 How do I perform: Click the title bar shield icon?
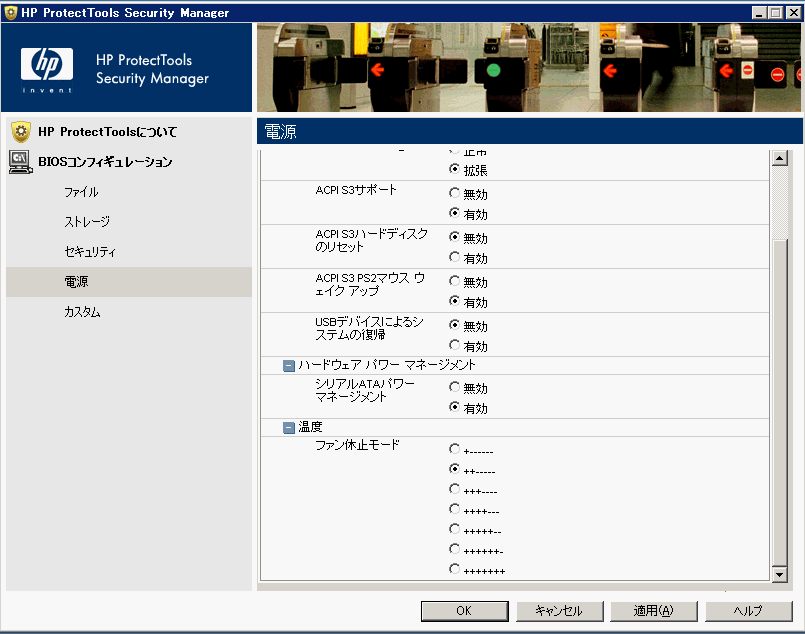(x=10, y=12)
